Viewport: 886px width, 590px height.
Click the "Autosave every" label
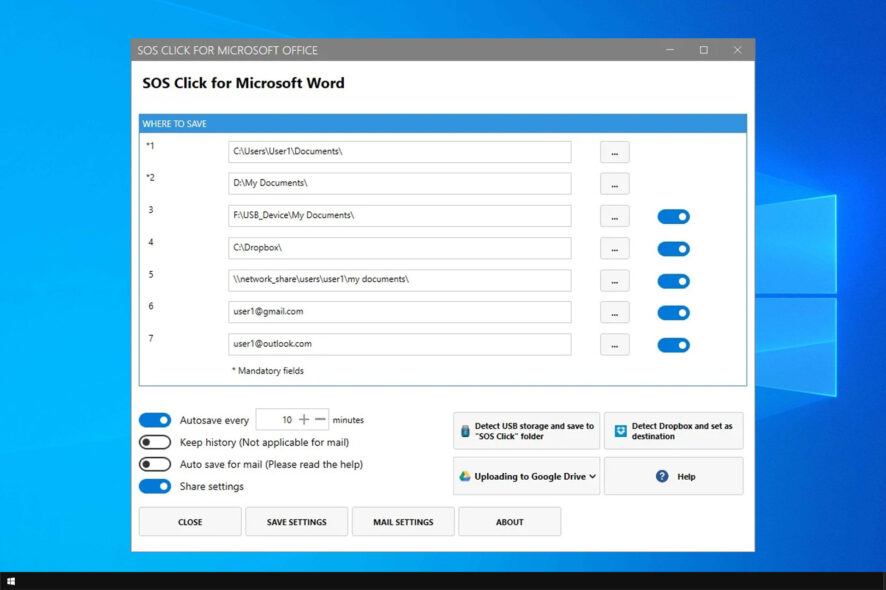(x=214, y=420)
